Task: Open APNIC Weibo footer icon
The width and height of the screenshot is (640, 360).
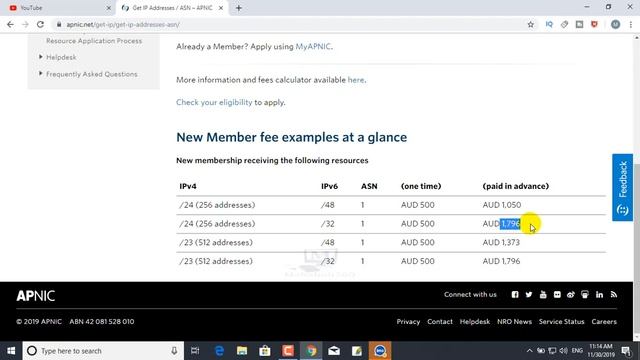Action: click(x=571, y=295)
